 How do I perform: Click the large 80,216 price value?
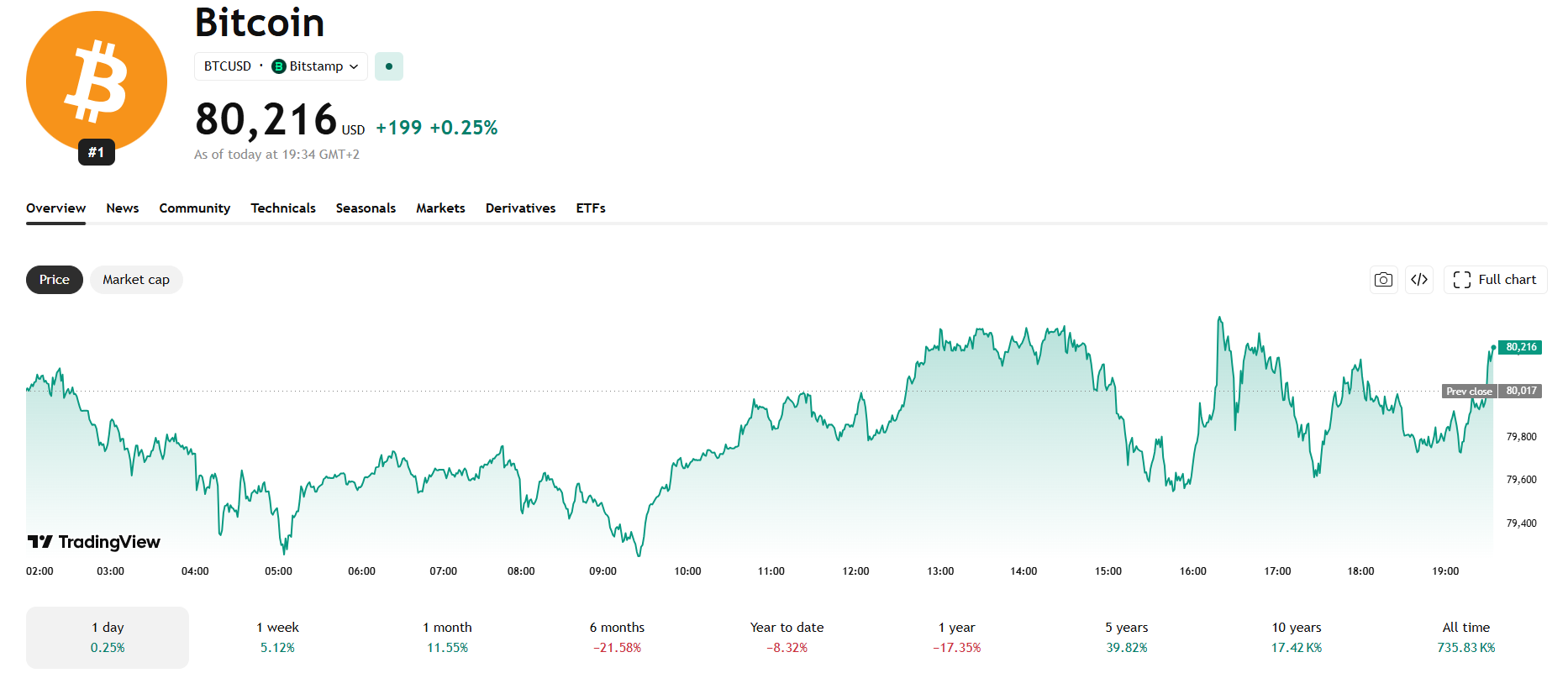[x=266, y=119]
